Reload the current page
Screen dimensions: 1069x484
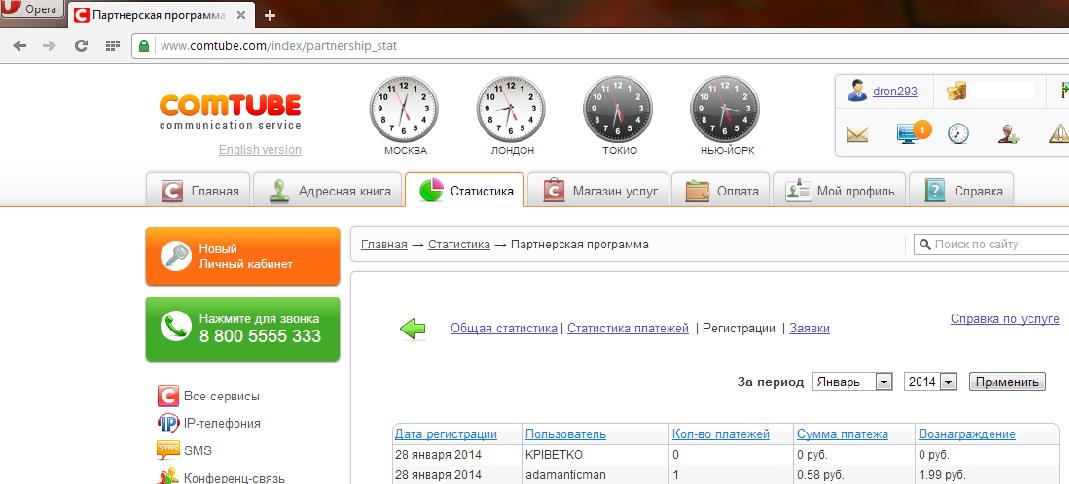coord(81,46)
